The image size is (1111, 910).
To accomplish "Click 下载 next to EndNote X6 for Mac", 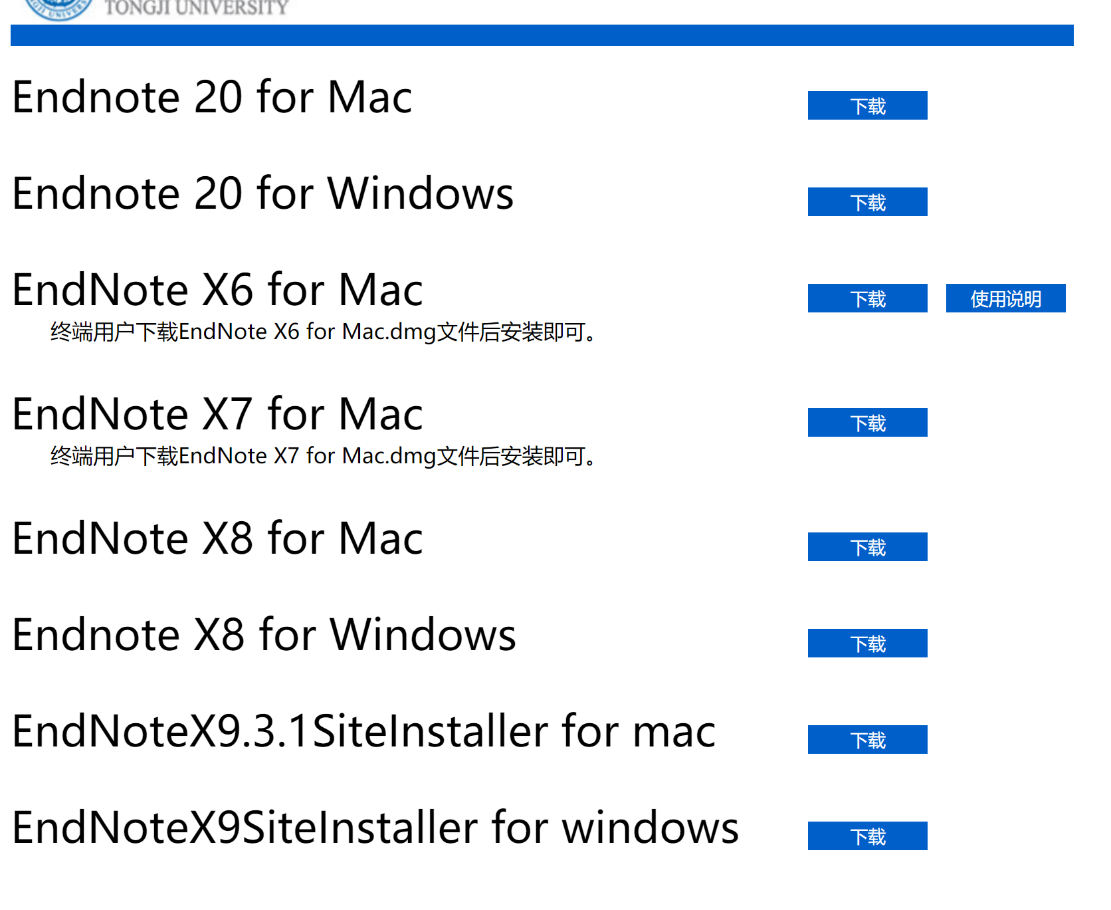I will pos(867,299).
